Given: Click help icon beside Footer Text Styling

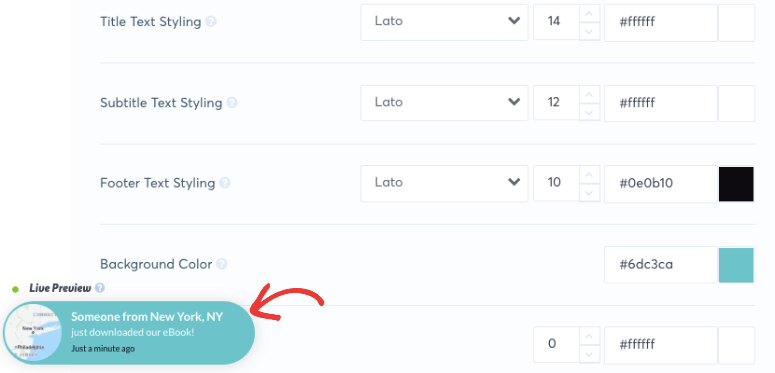Looking at the screenshot, I should (225, 183).
